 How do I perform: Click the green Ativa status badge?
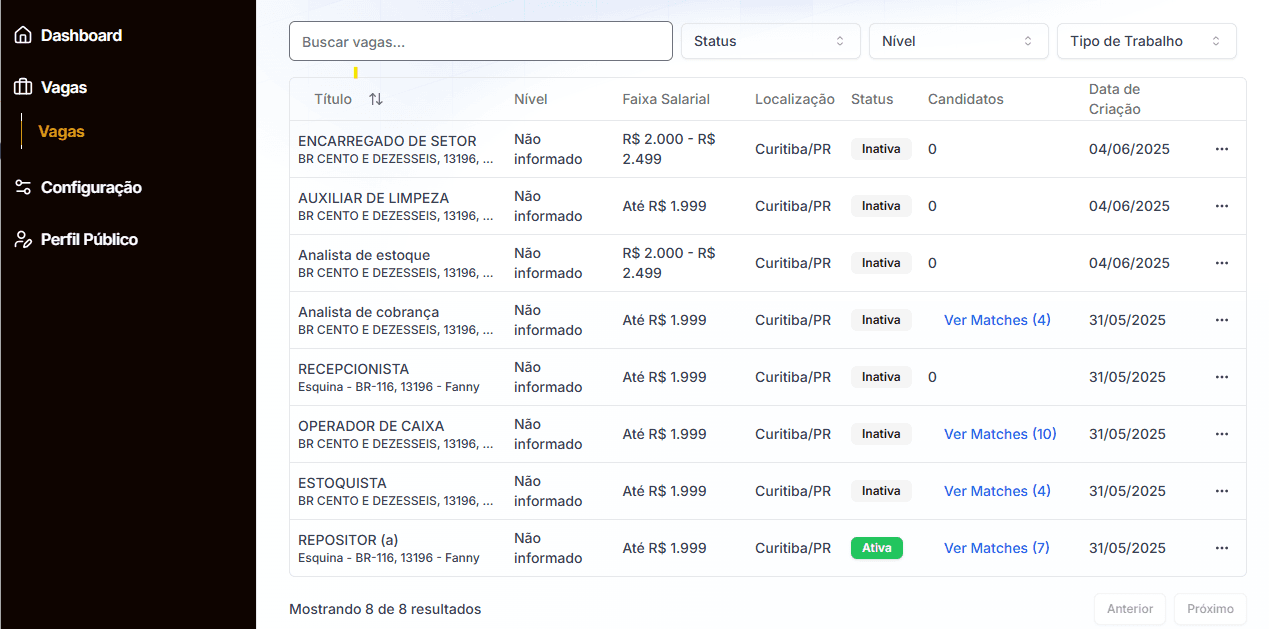[877, 548]
